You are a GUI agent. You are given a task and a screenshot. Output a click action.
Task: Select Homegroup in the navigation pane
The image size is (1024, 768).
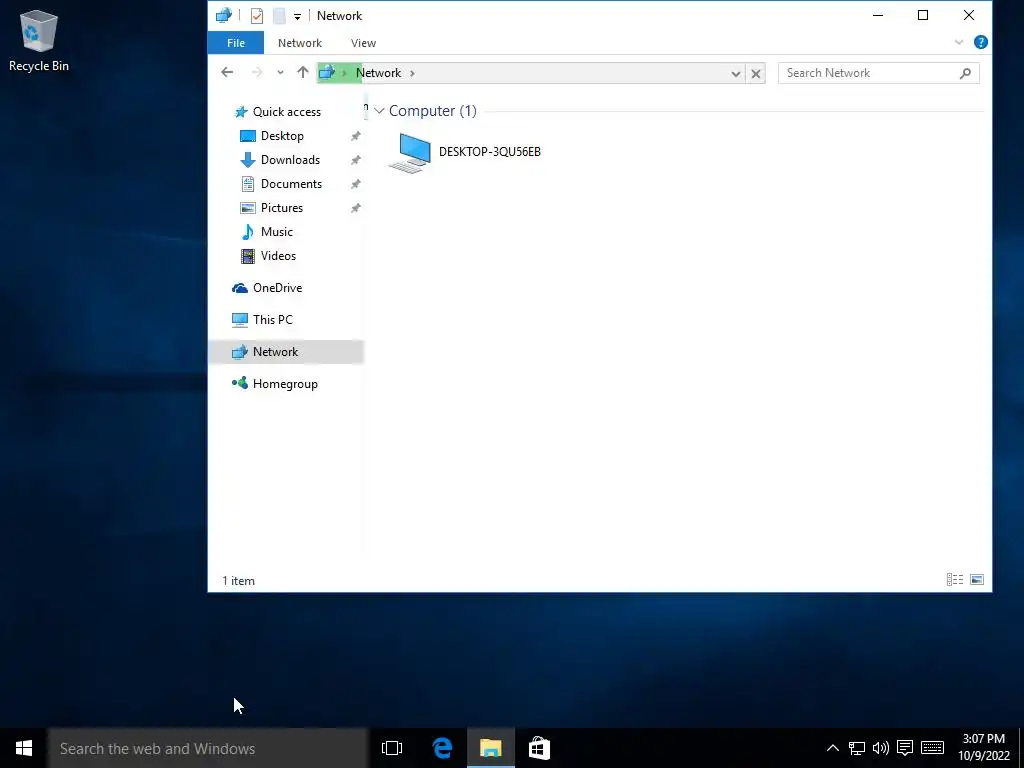pyautogui.click(x=285, y=384)
